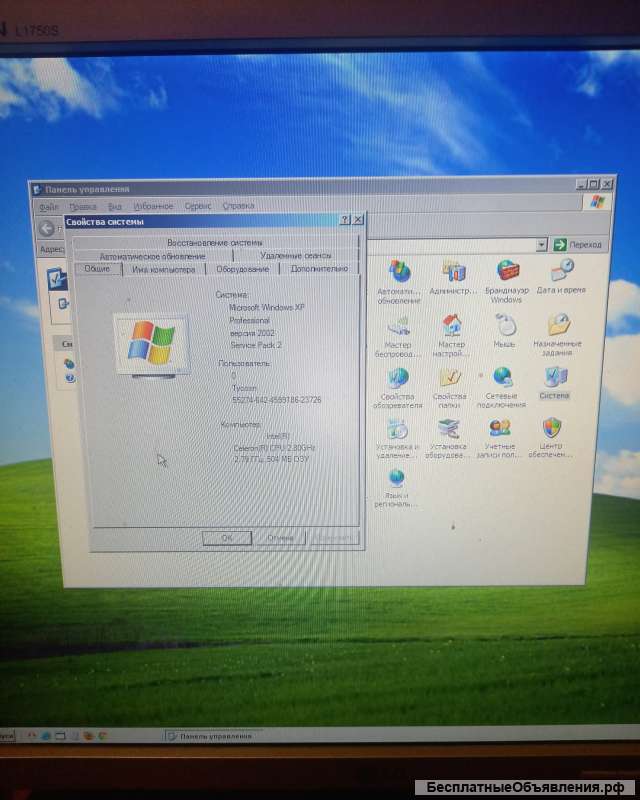
Task: Select the Восстановление системы tab
Action: [x=215, y=242]
